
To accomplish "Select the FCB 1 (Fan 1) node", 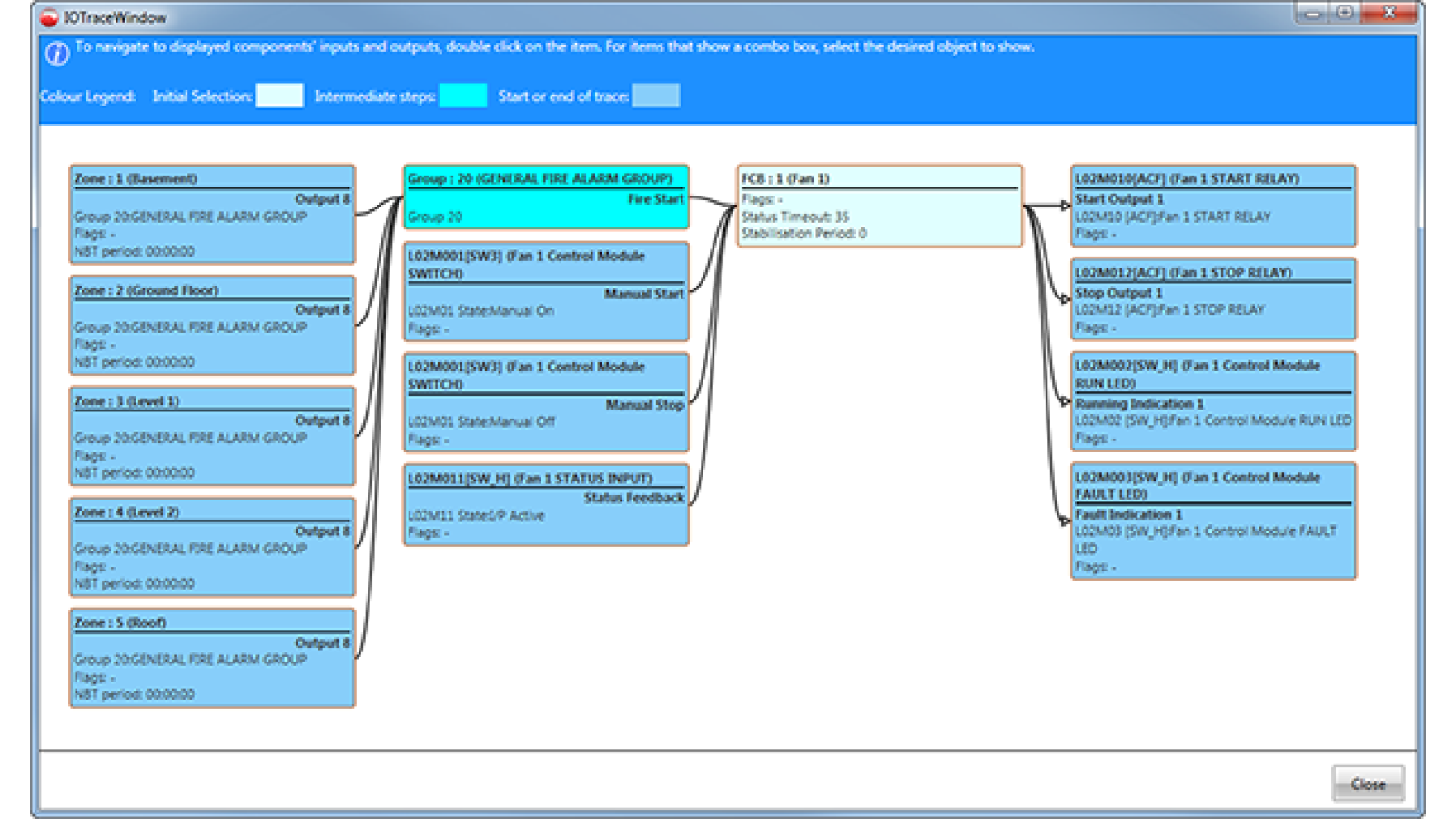I will click(879, 206).
